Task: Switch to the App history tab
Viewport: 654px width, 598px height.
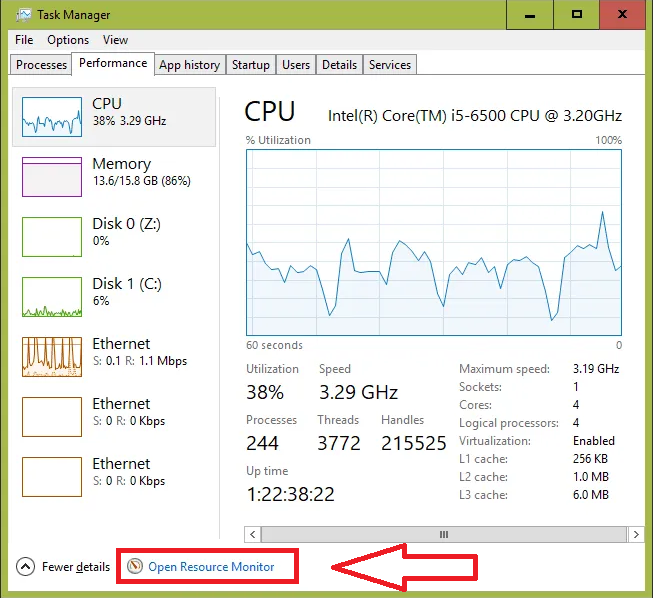Action: coord(189,65)
